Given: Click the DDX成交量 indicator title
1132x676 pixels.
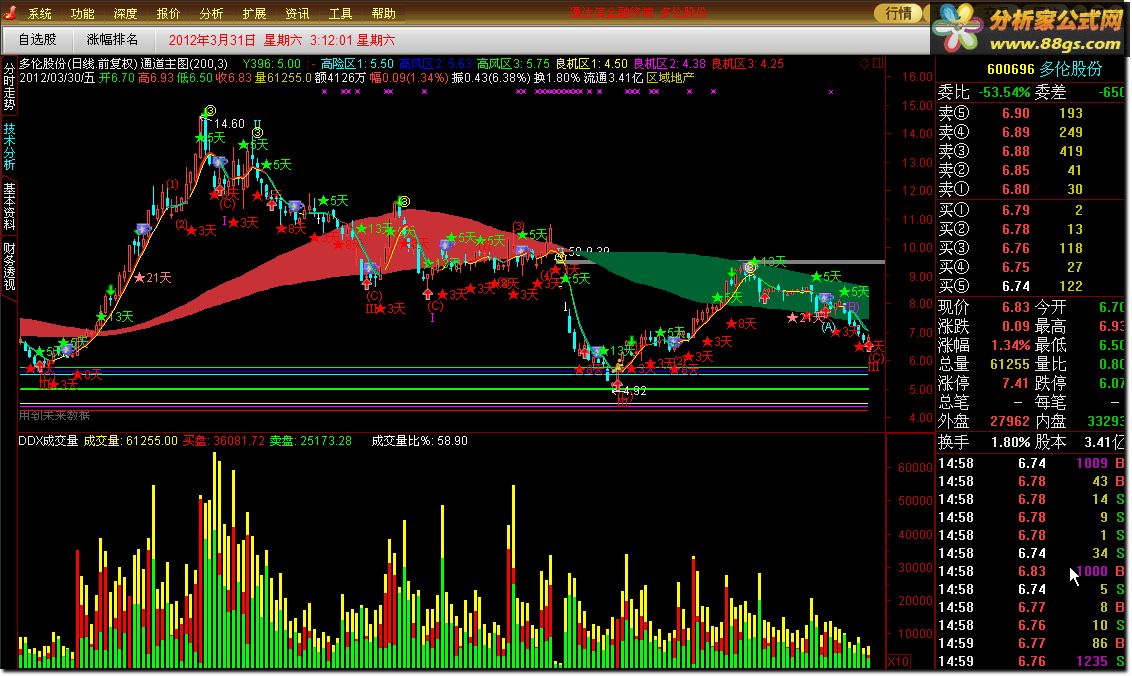Looking at the screenshot, I should [x=48, y=441].
